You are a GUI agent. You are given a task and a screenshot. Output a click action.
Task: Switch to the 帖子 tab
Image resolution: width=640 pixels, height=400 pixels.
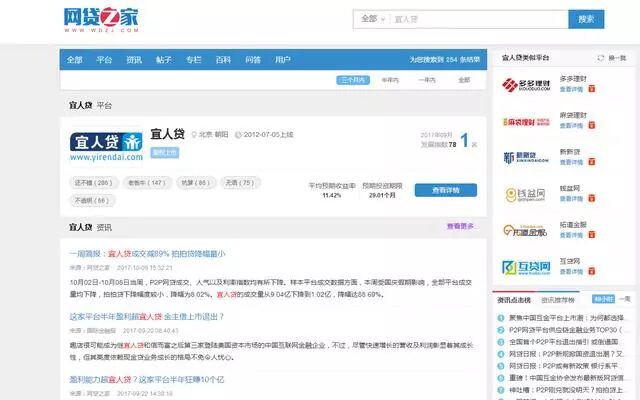(164, 60)
